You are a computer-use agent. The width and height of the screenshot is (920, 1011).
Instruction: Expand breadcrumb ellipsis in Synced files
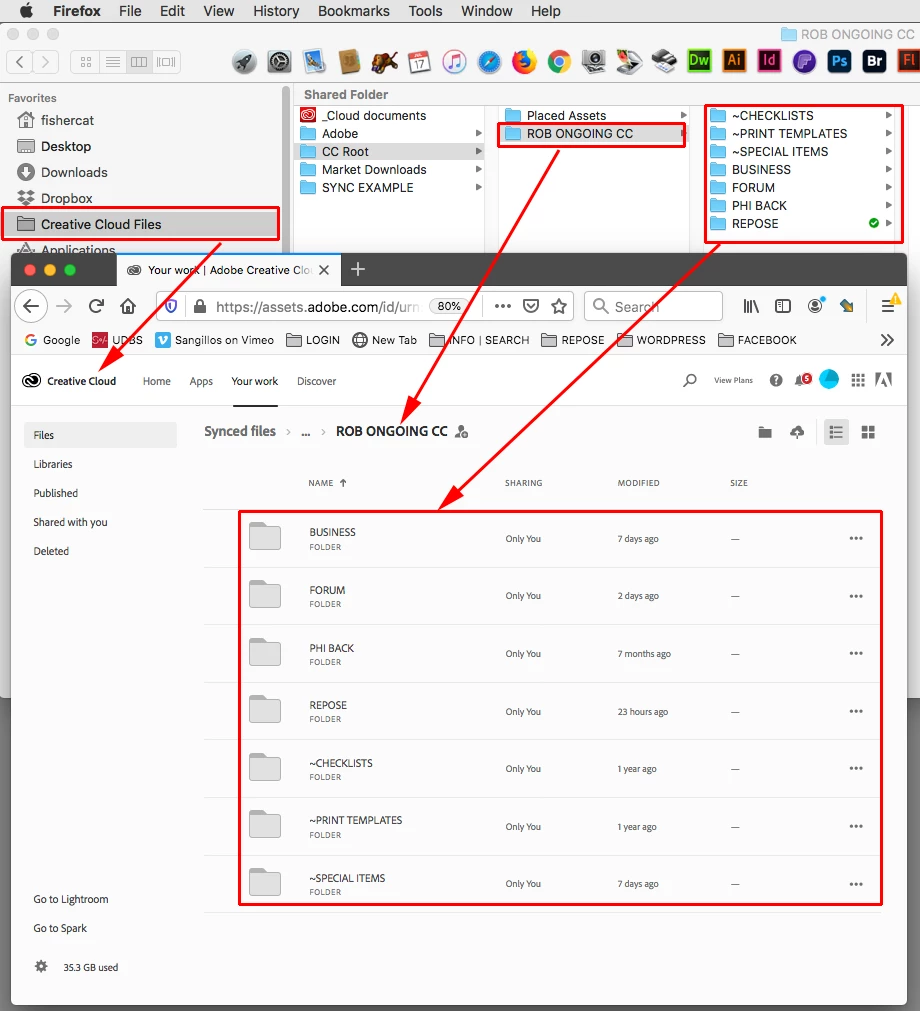click(x=306, y=433)
